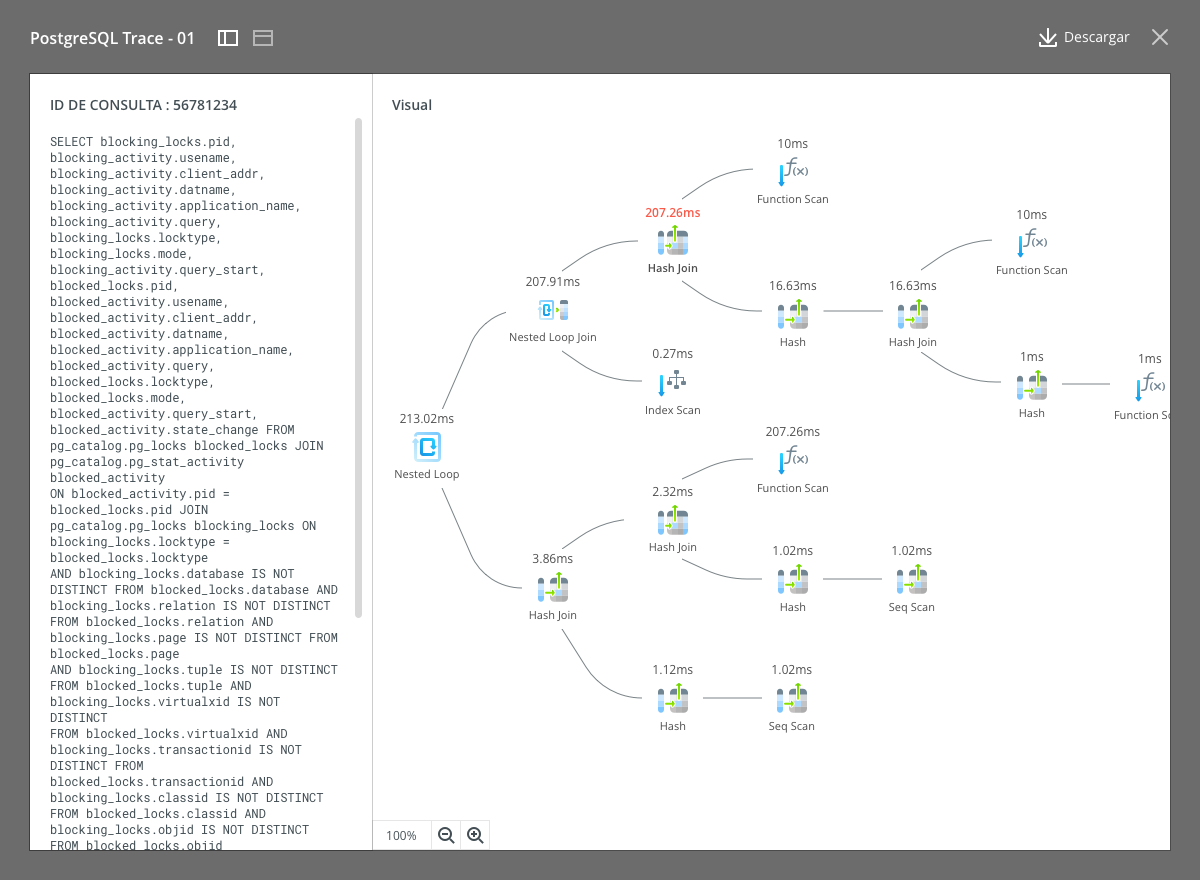Close the PostgreSQL Trace dialog
The width and height of the screenshot is (1200, 880).
pos(1160,37)
